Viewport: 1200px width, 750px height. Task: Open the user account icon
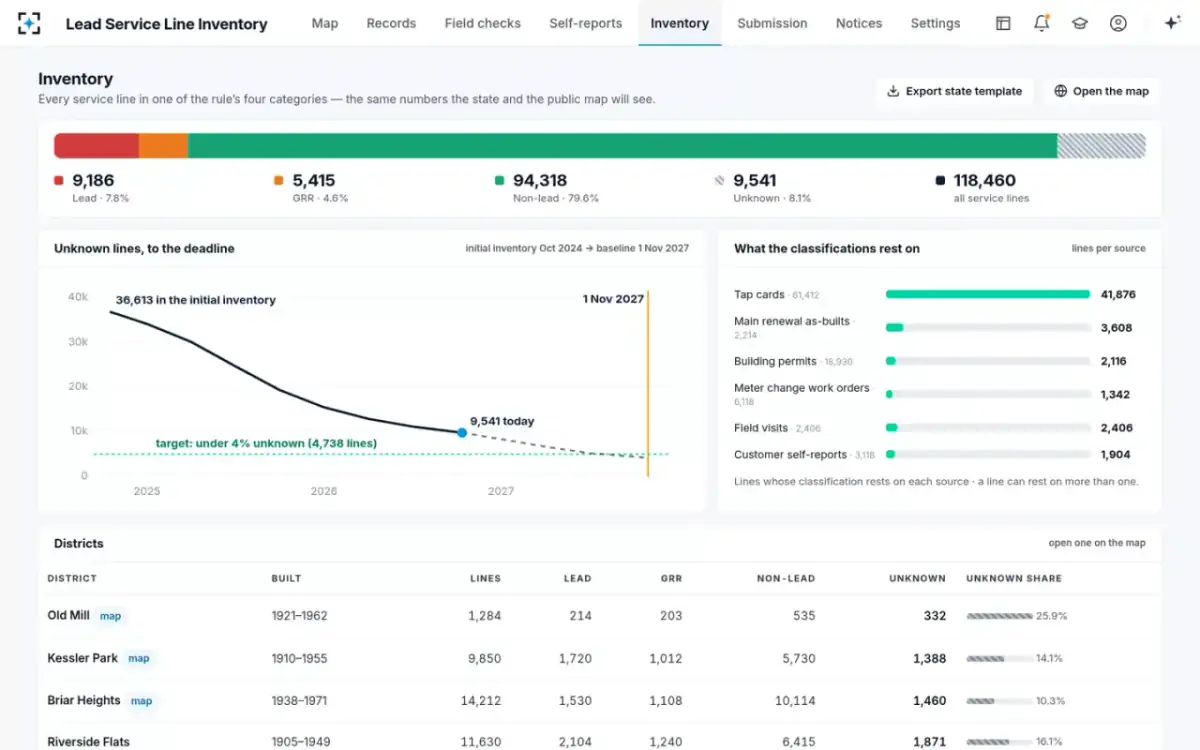point(1118,23)
